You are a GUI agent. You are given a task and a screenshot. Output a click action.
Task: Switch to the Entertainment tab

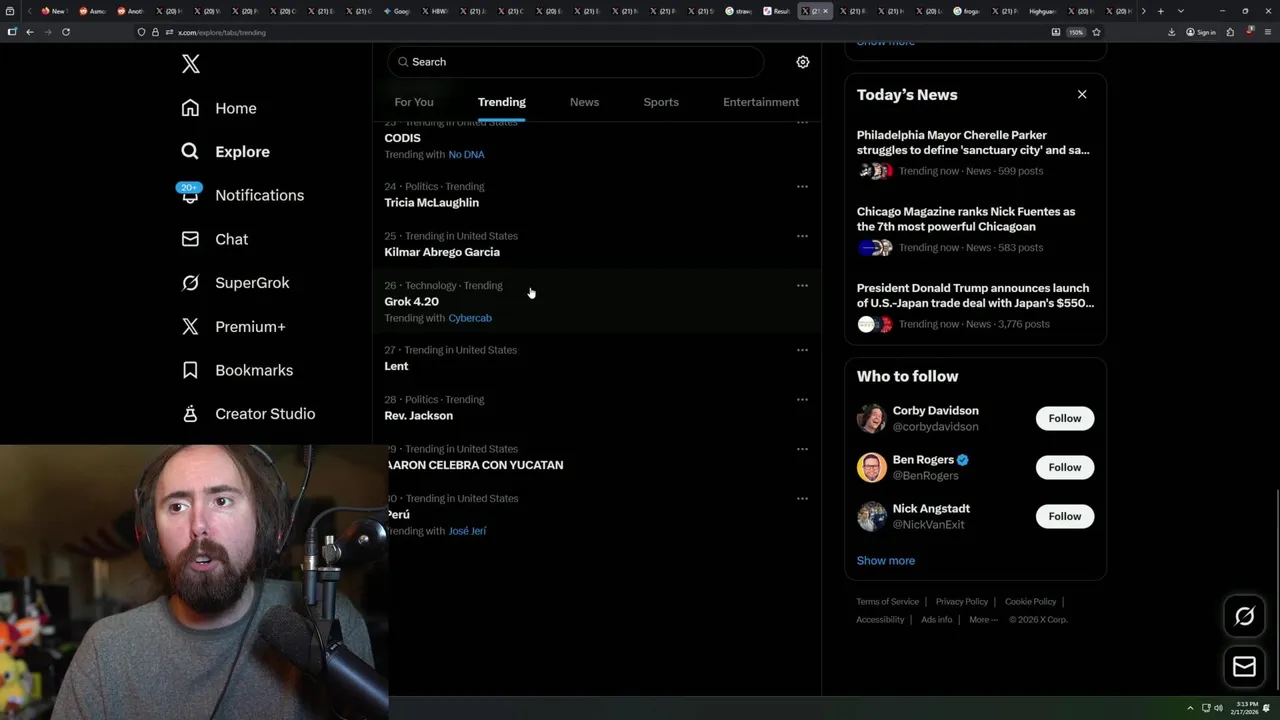(761, 102)
